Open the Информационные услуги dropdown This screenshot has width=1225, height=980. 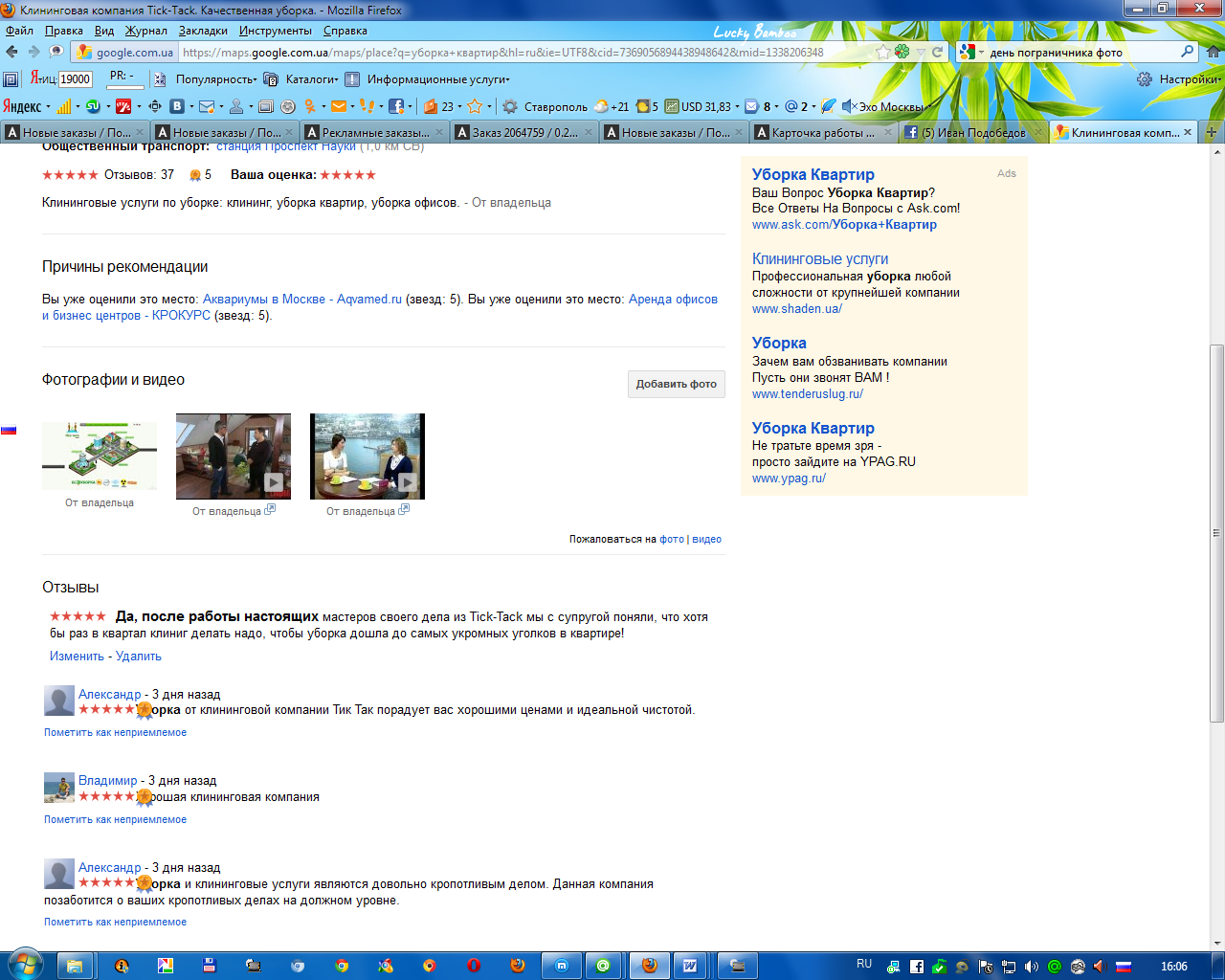point(438,79)
